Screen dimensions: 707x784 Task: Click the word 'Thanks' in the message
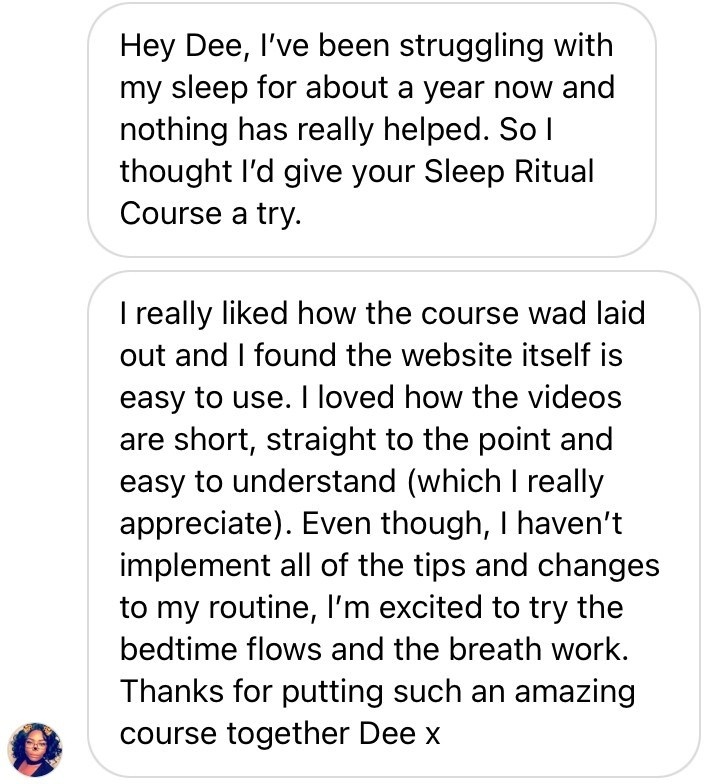(x=172, y=692)
